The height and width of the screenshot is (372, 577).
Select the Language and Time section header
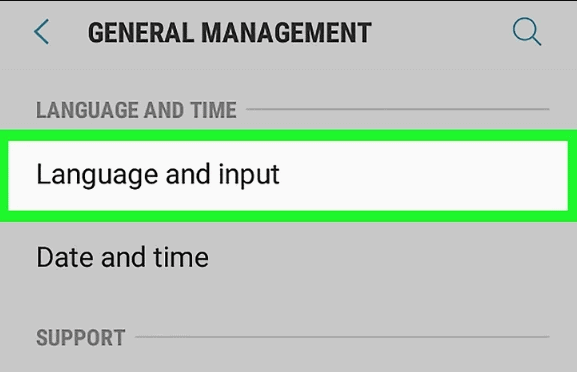pos(136,110)
